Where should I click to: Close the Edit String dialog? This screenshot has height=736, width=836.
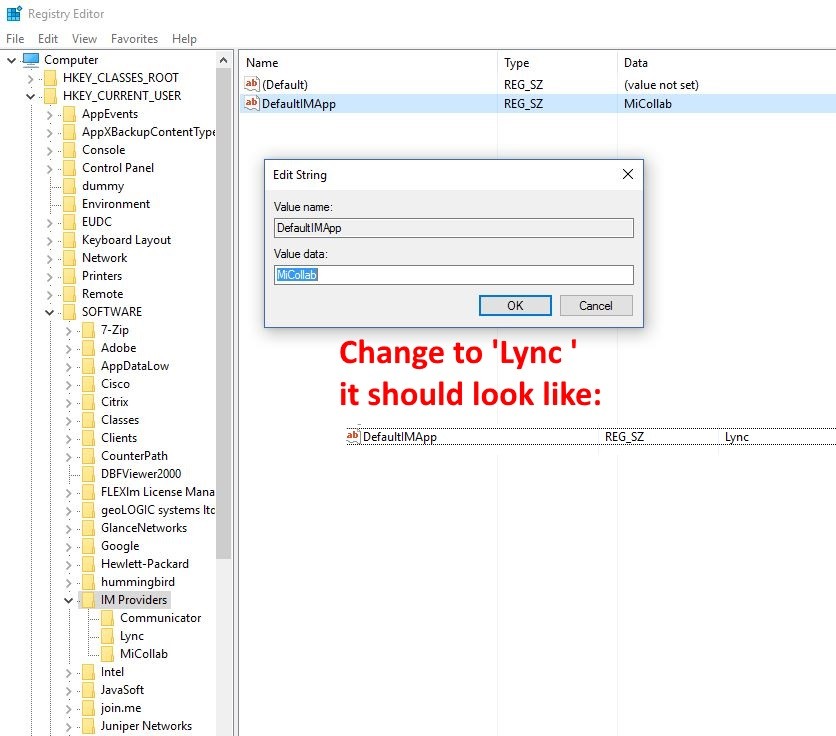627,174
